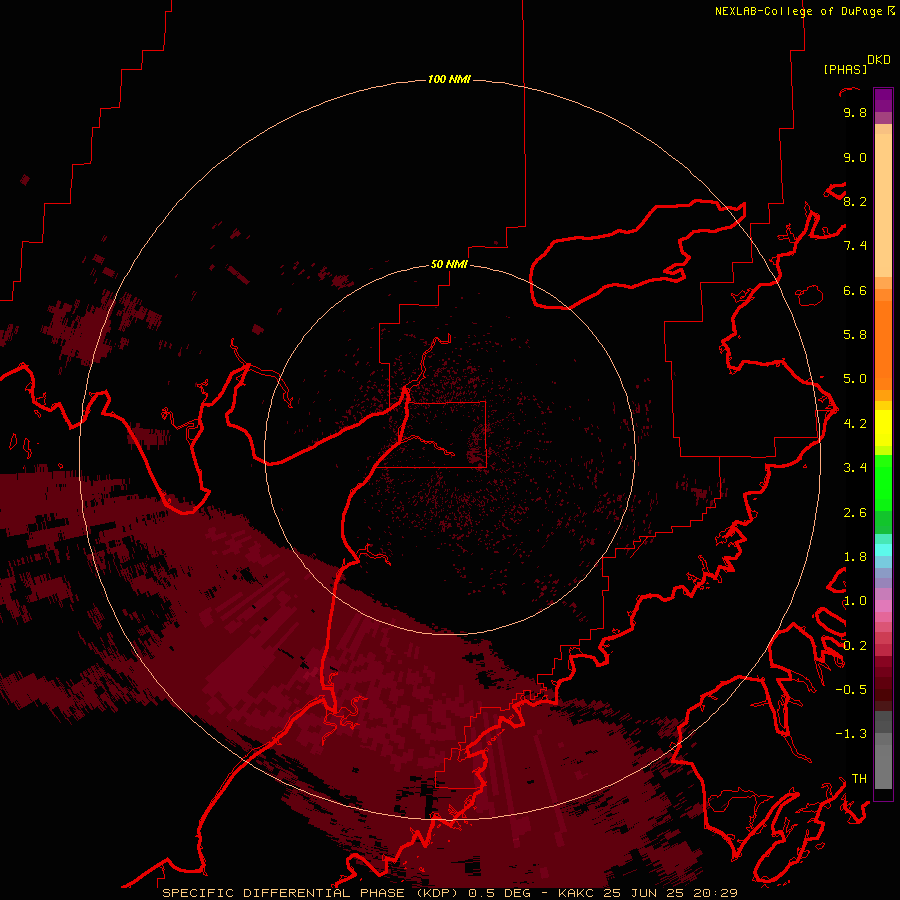Click the 1.0 legend value

point(855,601)
